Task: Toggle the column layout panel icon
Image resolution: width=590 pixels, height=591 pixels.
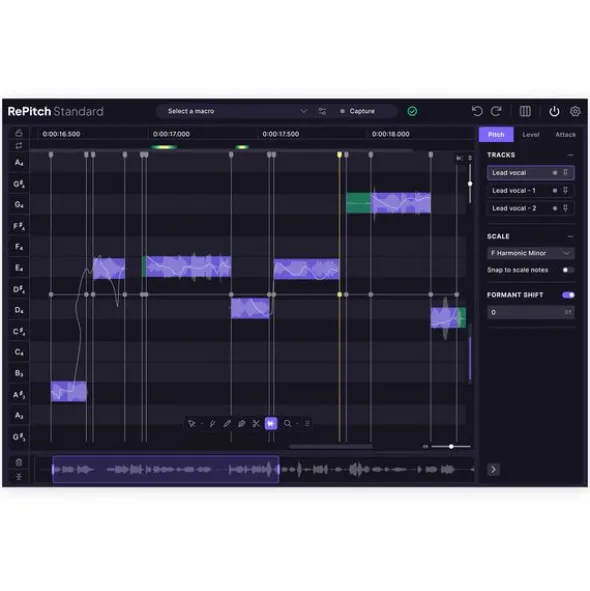Action: pyautogui.click(x=525, y=111)
